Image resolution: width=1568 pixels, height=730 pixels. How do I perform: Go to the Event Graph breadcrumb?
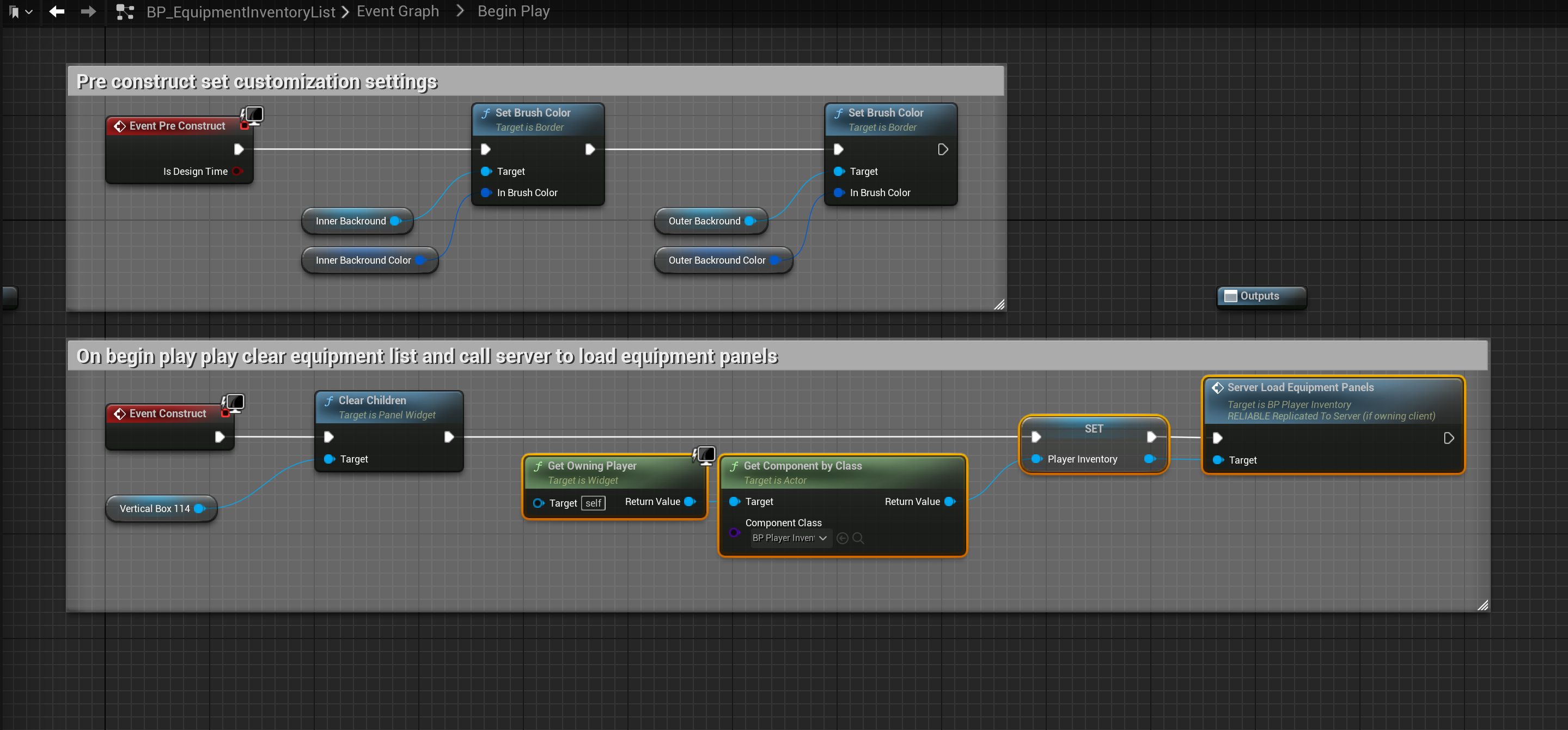(398, 11)
